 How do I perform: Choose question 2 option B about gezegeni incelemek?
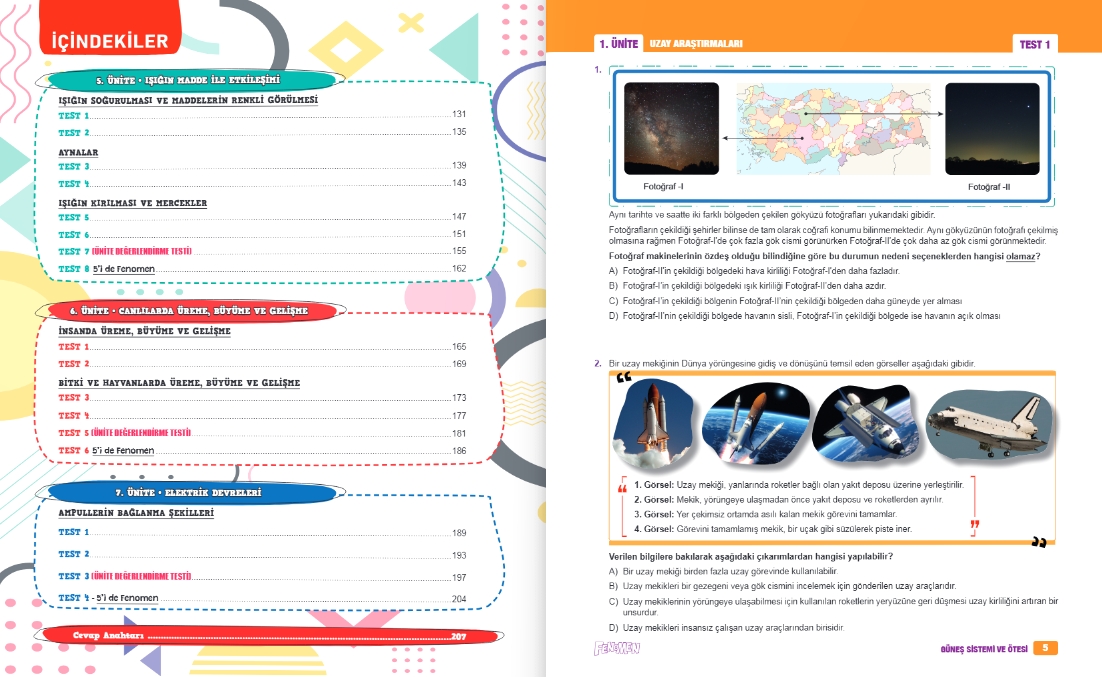point(782,586)
